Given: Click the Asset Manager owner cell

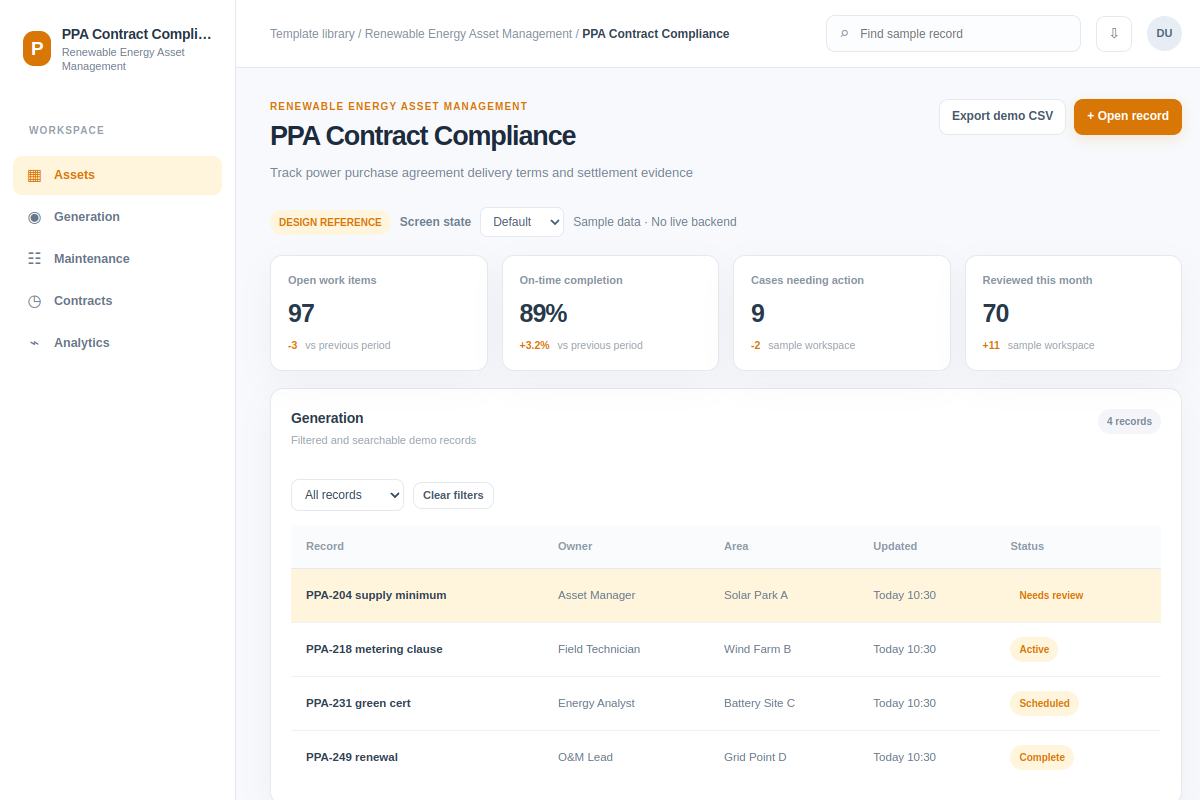Looking at the screenshot, I should [596, 595].
